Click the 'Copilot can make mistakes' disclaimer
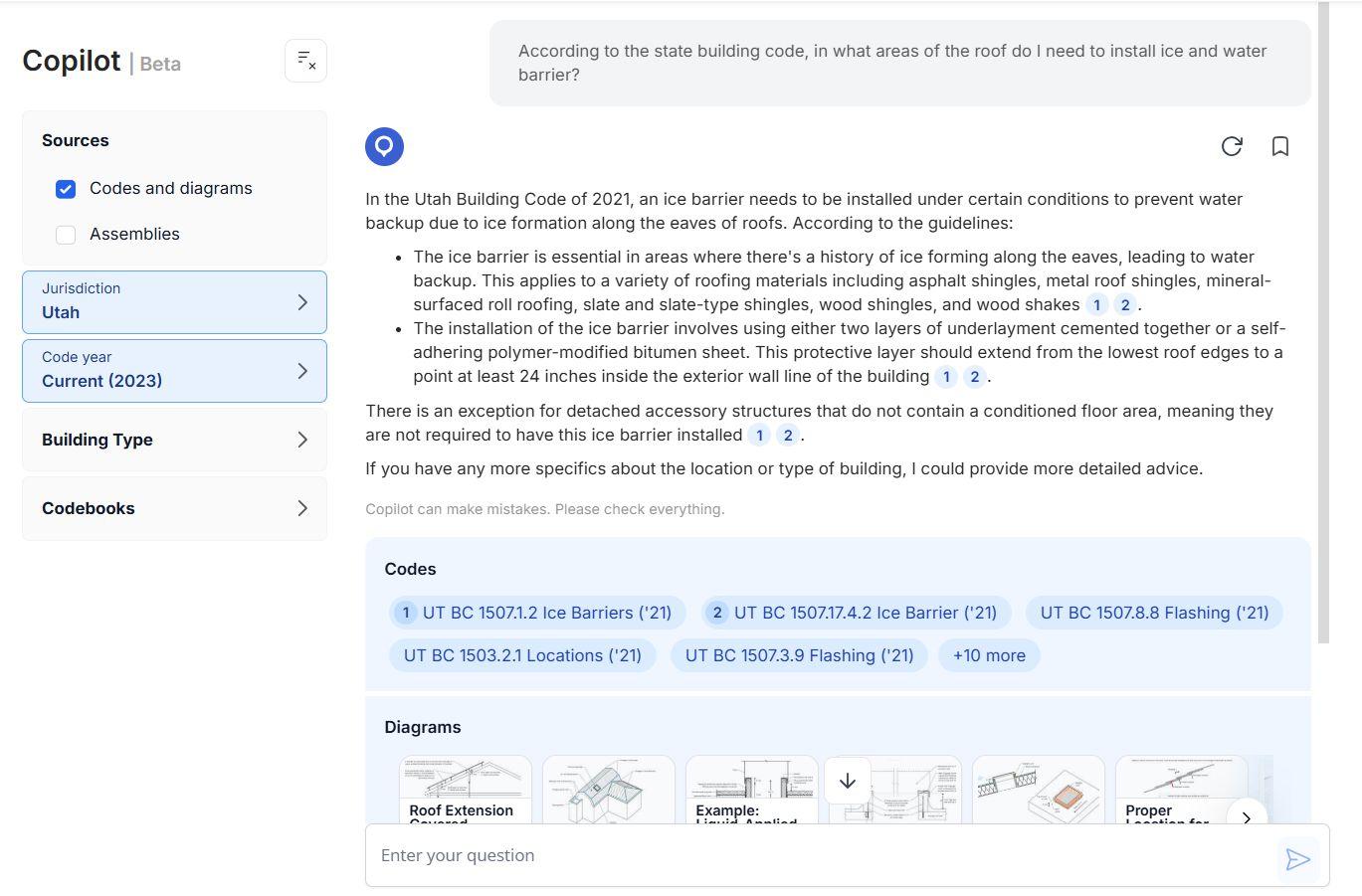Screen dimensions: 1362x896 (545, 509)
